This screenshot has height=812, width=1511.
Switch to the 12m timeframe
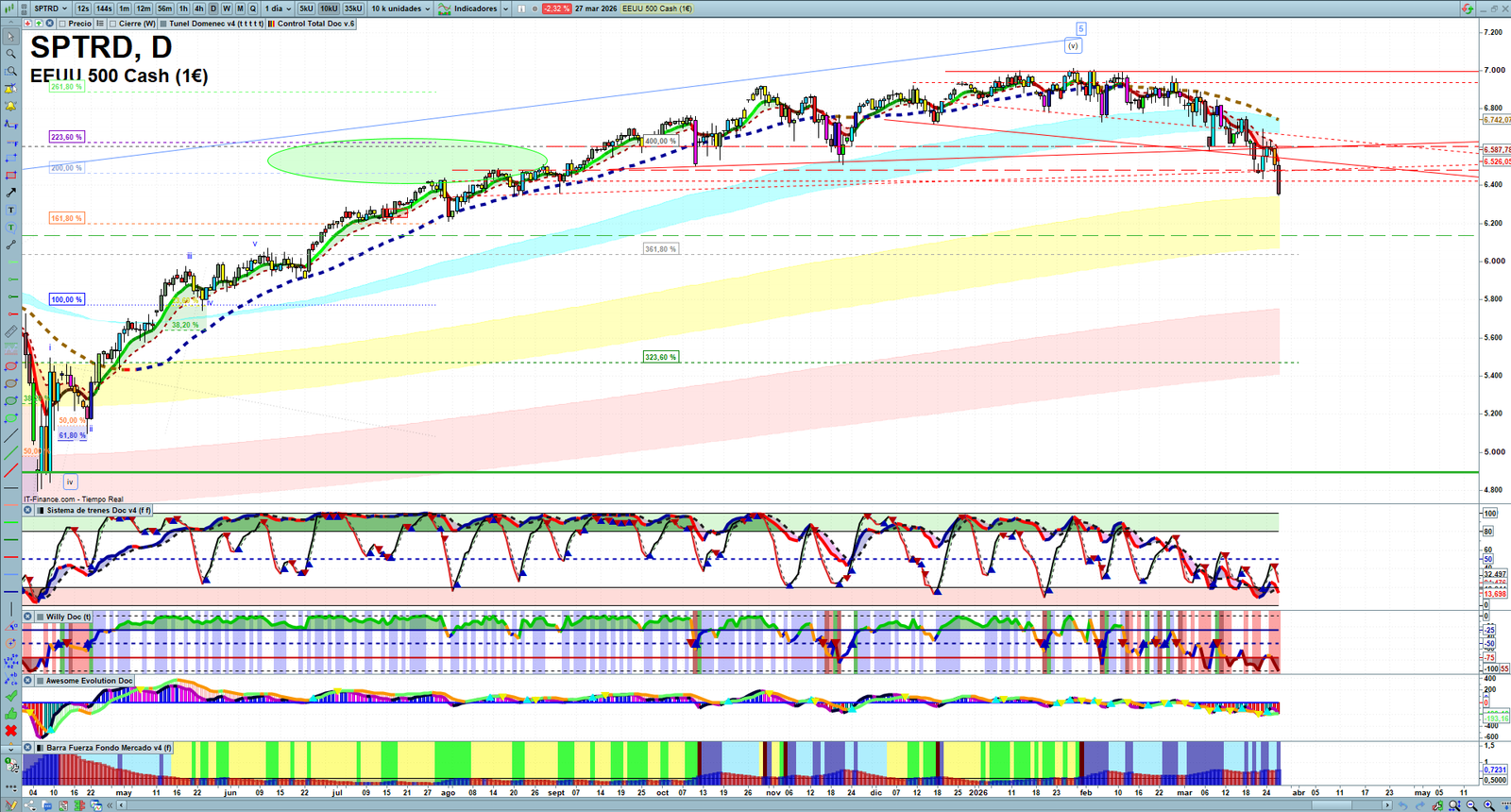click(x=144, y=8)
